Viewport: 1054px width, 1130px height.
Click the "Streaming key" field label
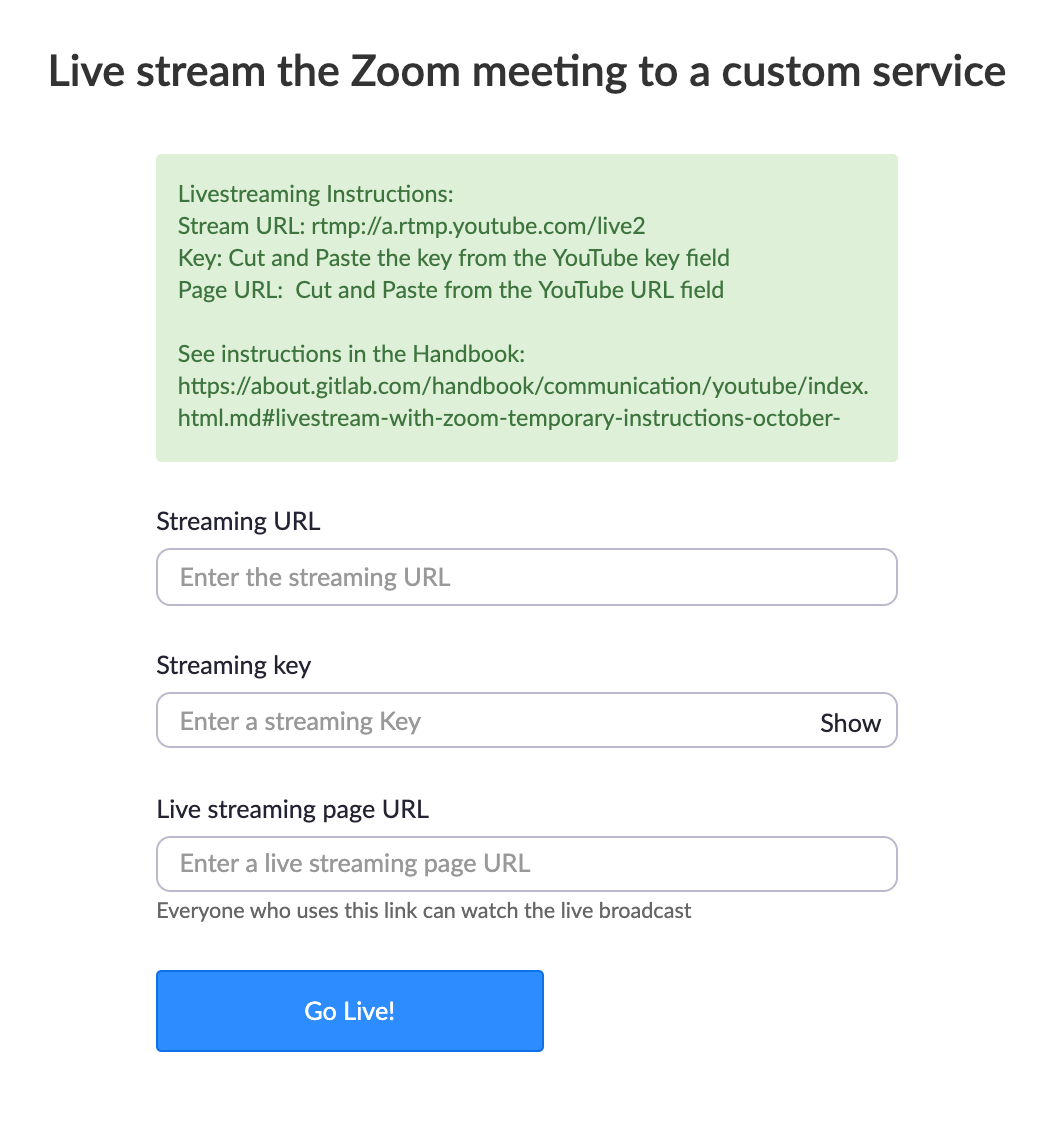point(233,665)
